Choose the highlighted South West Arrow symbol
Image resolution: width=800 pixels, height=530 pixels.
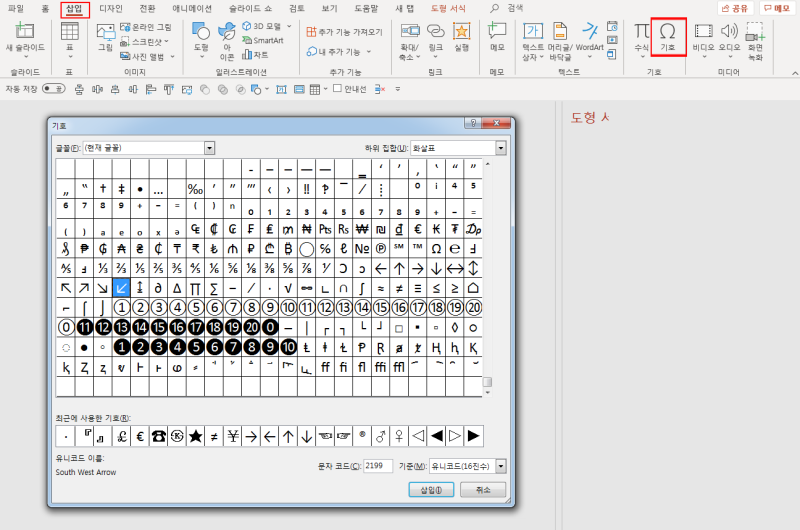click(x=120, y=288)
